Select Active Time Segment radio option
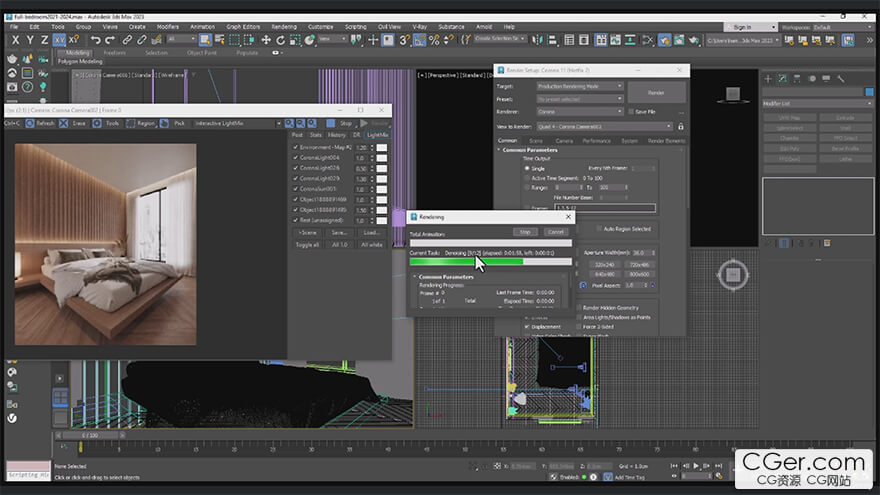This screenshot has height=495, width=880. coord(527,178)
